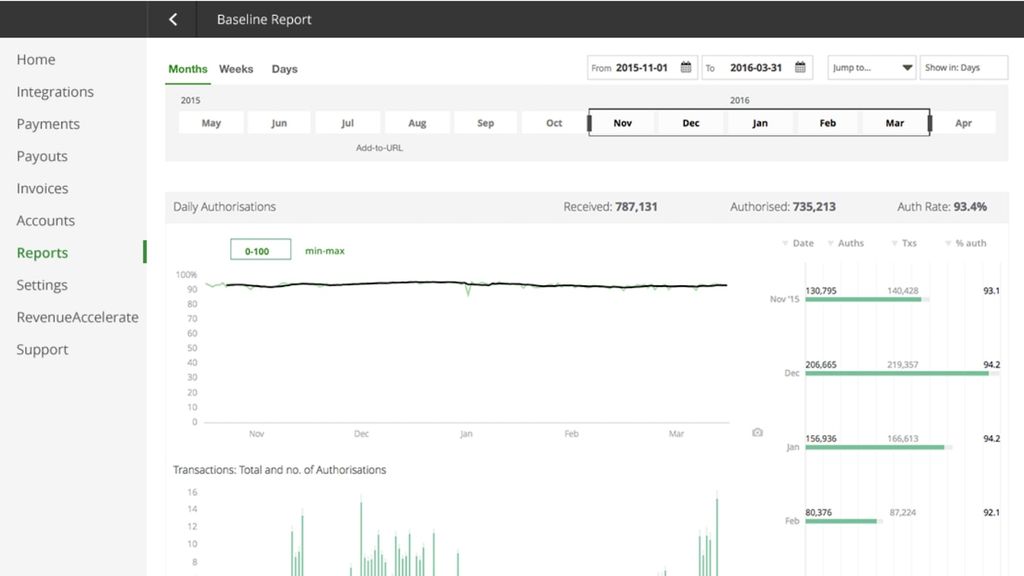
Task: Open RevenueAccelerate in the sidebar
Action: pos(77,317)
